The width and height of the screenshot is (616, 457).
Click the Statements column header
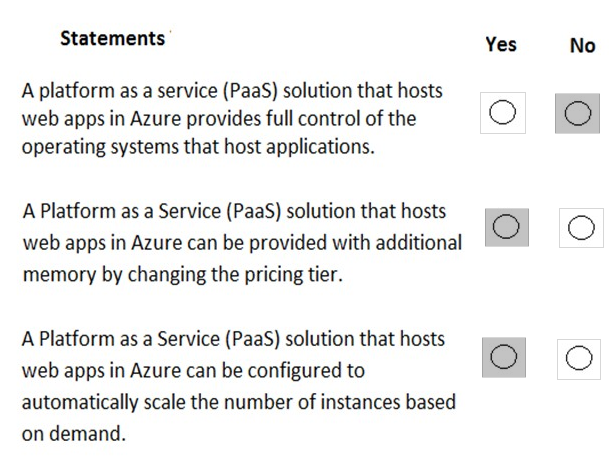coord(112,39)
